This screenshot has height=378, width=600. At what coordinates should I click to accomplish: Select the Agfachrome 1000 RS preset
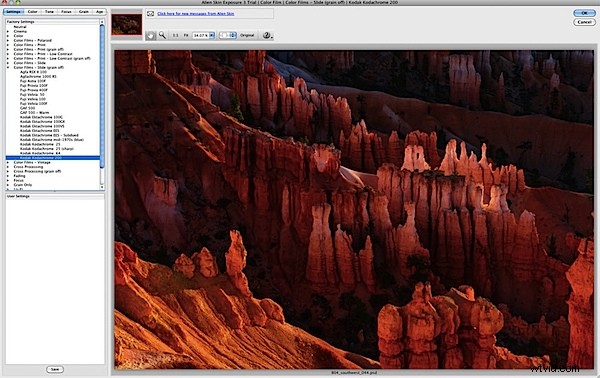coord(38,77)
